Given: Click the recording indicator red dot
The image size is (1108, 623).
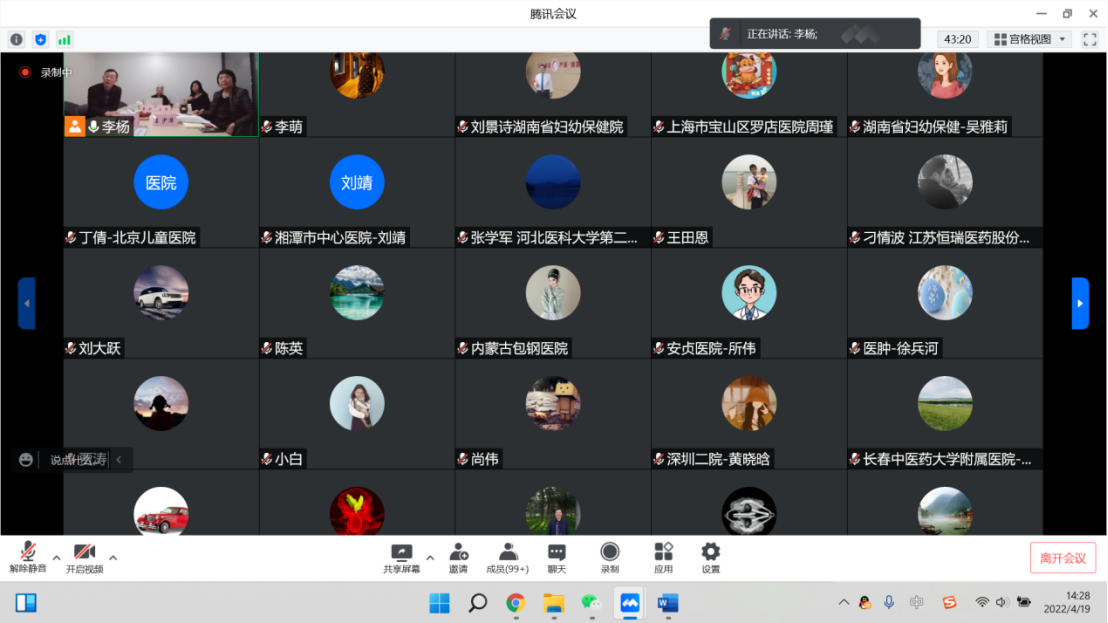Looking at the screenshot, I should pos(25,72).
